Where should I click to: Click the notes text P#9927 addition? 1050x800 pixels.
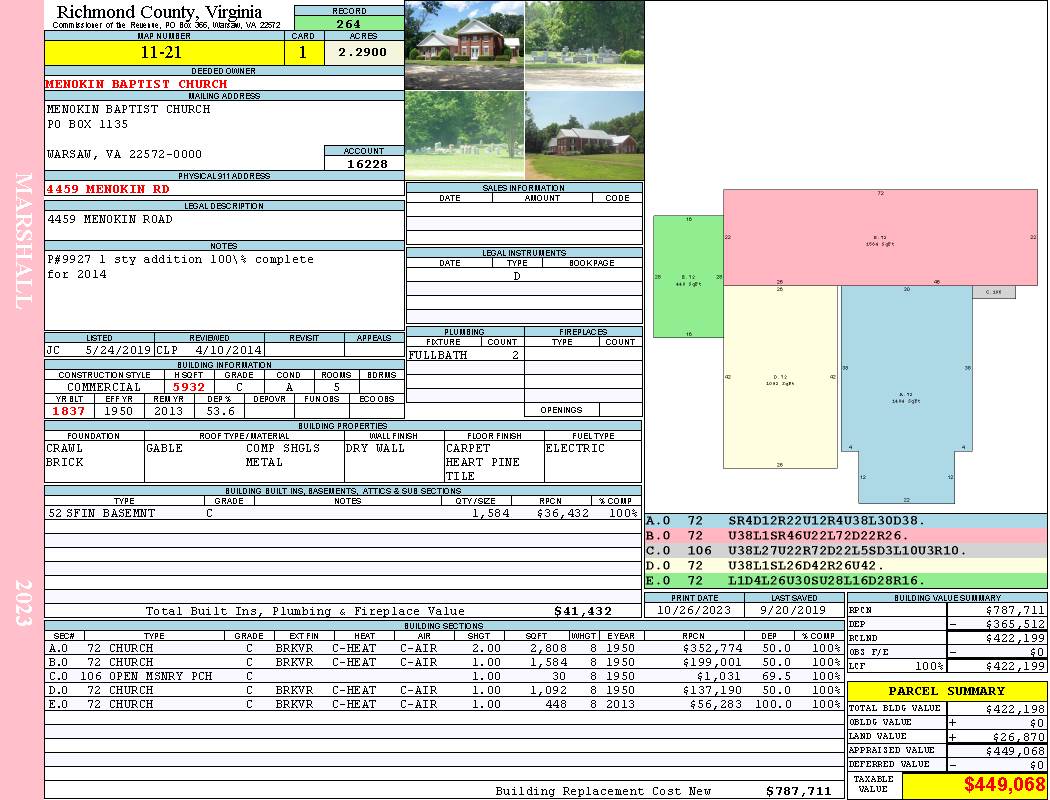click(180, 266)
